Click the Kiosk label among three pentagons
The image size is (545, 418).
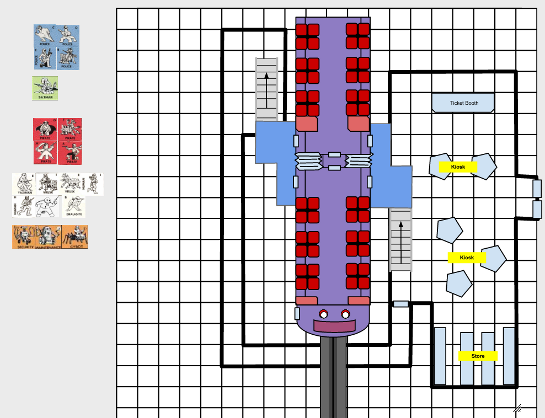pos(467,257)
